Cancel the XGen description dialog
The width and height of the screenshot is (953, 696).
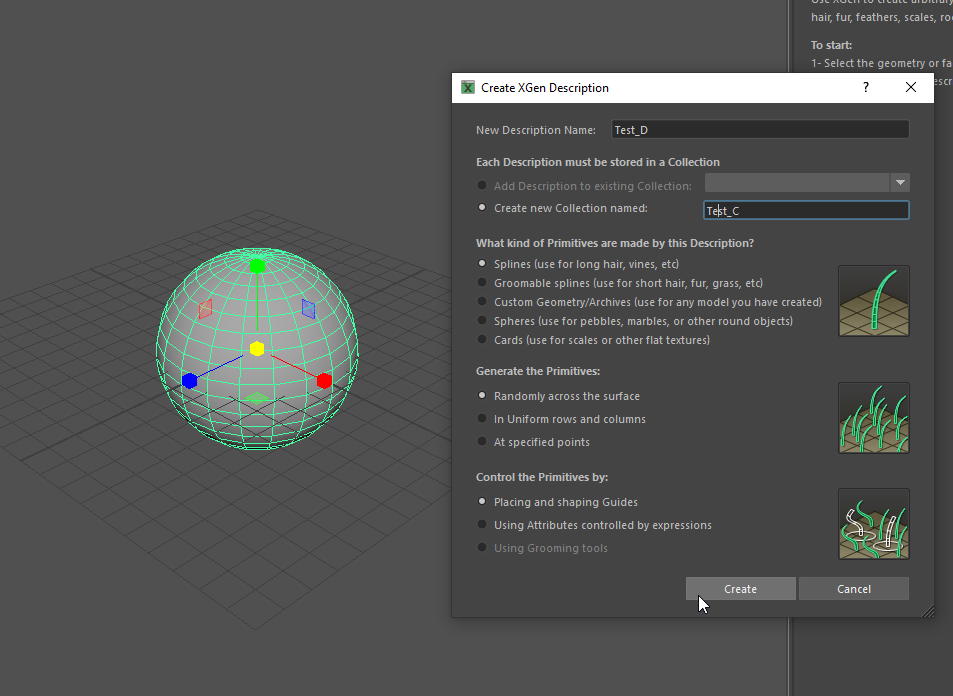point(853,588)
